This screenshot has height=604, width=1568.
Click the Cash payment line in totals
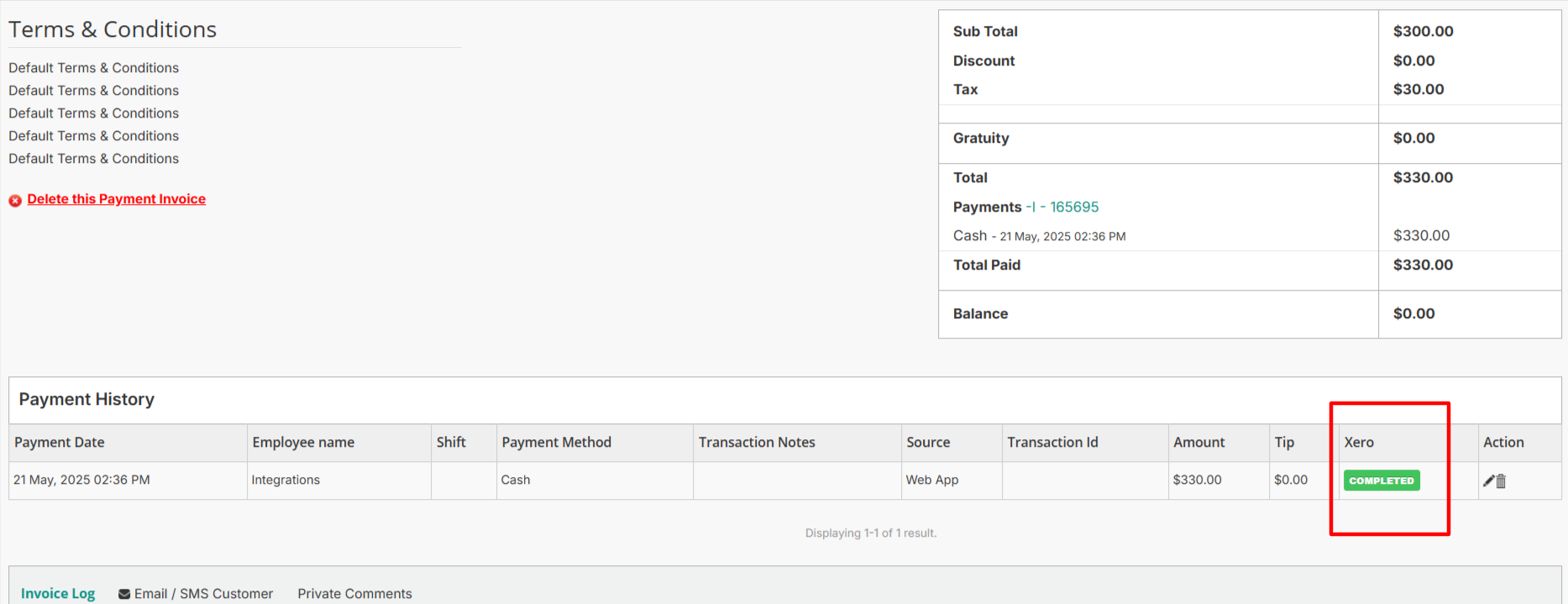[970, 236]
